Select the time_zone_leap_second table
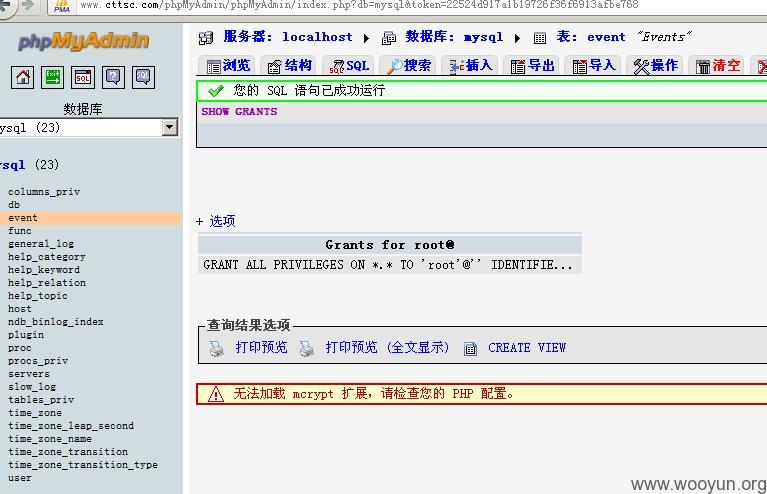 tap(71, 426)
